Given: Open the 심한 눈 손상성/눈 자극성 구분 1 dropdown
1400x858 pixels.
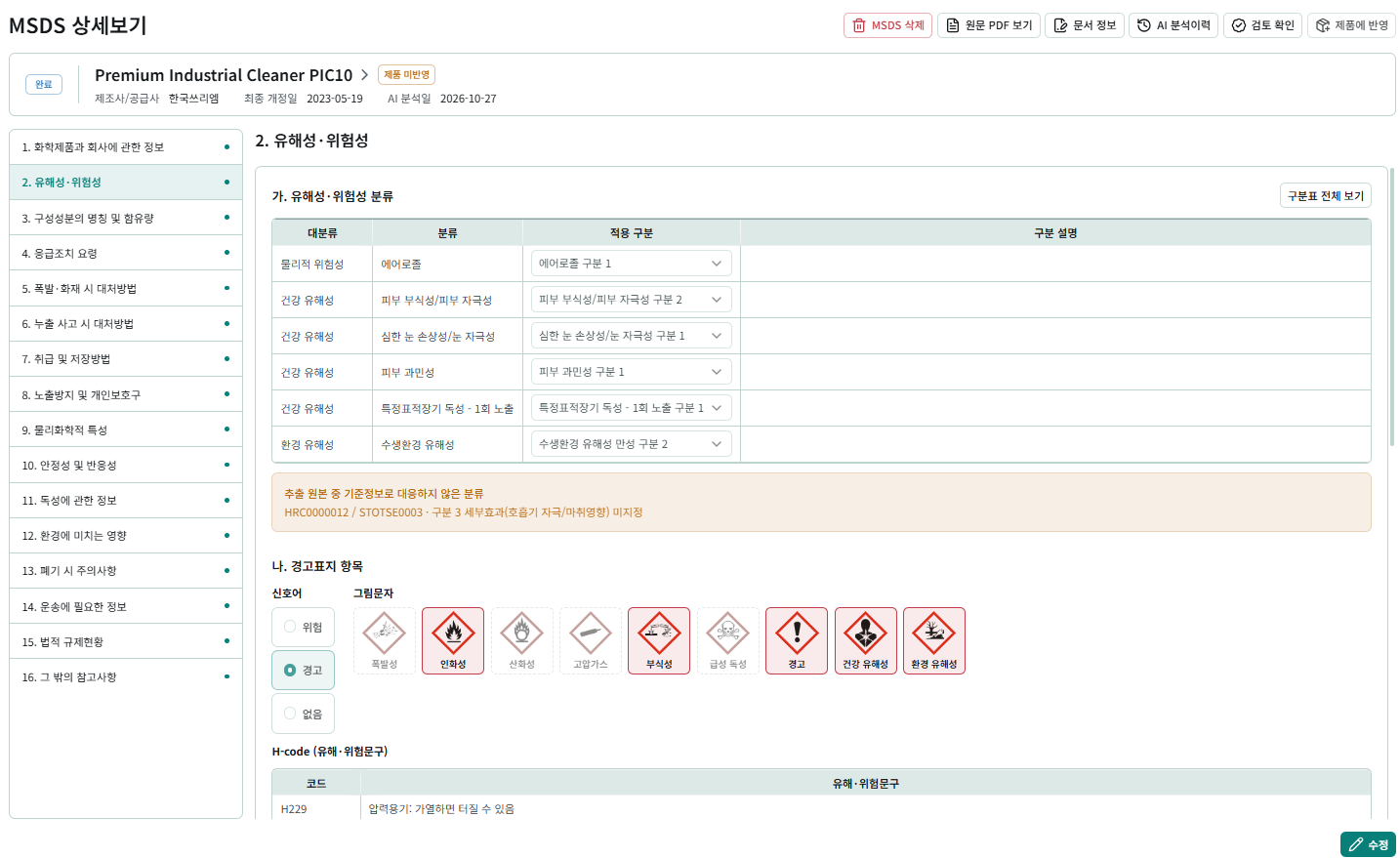Looking at the screenshot, I should click(632, 336).
